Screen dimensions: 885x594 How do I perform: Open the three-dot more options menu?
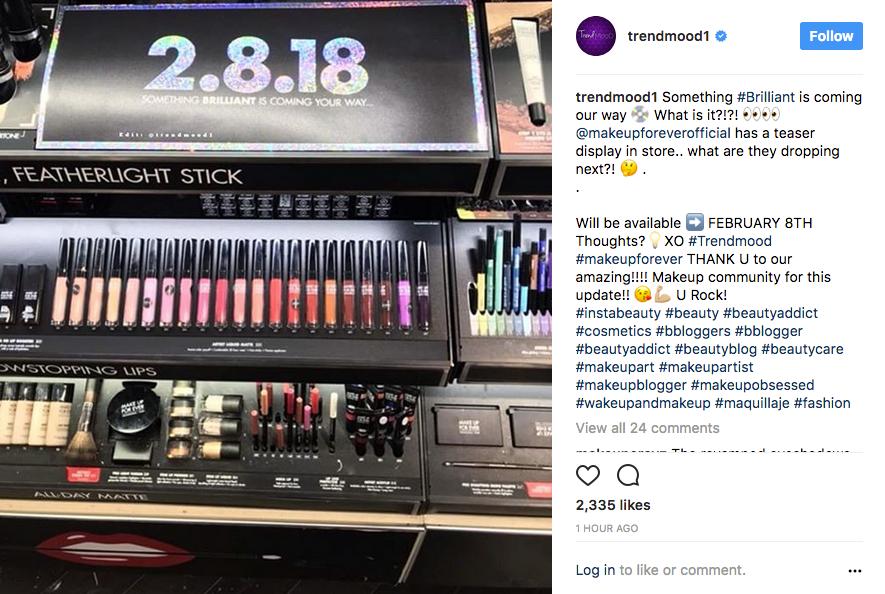pyautogui.click(x=855, y=571)
